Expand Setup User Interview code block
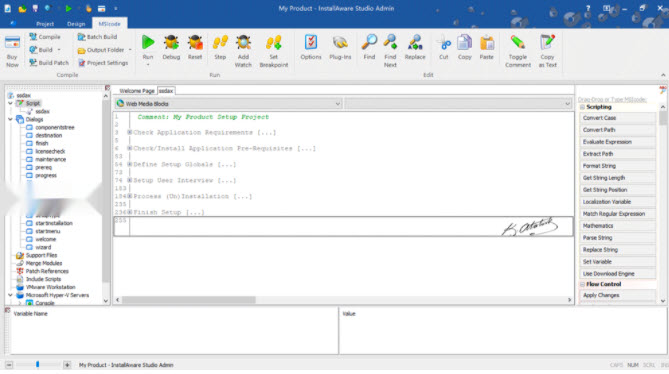This screenshot has width=669, height=374. point(130,180)
